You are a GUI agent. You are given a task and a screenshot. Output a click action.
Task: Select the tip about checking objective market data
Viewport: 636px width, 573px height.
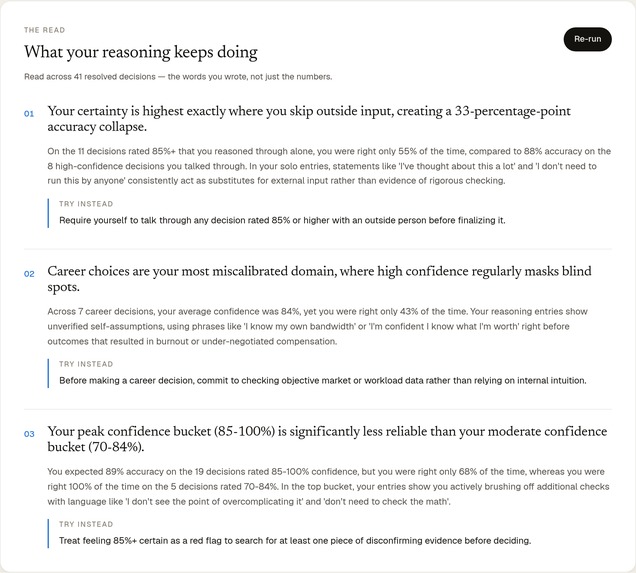(x=323, y=381)
